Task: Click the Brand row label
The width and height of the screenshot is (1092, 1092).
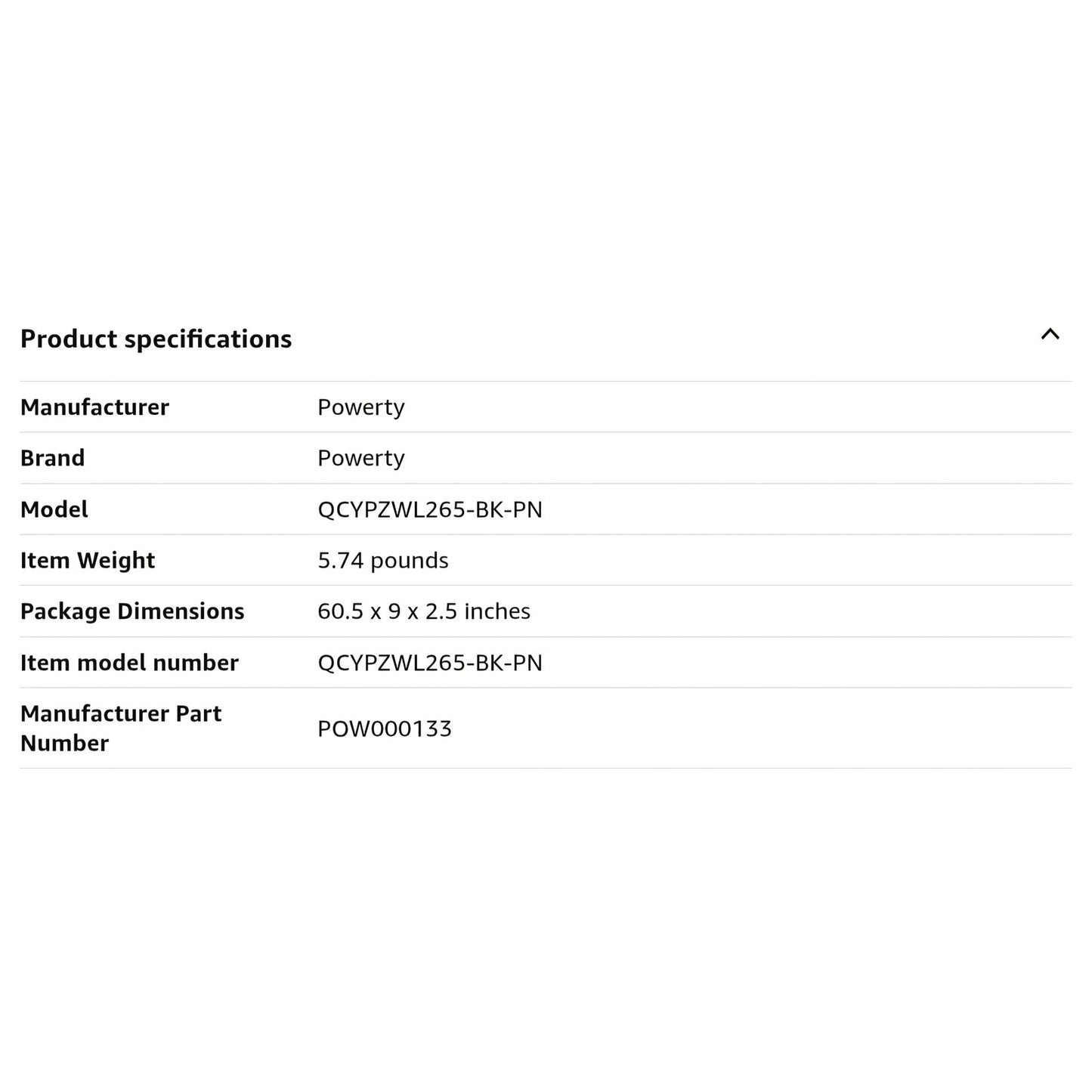Action: (52, 458)
